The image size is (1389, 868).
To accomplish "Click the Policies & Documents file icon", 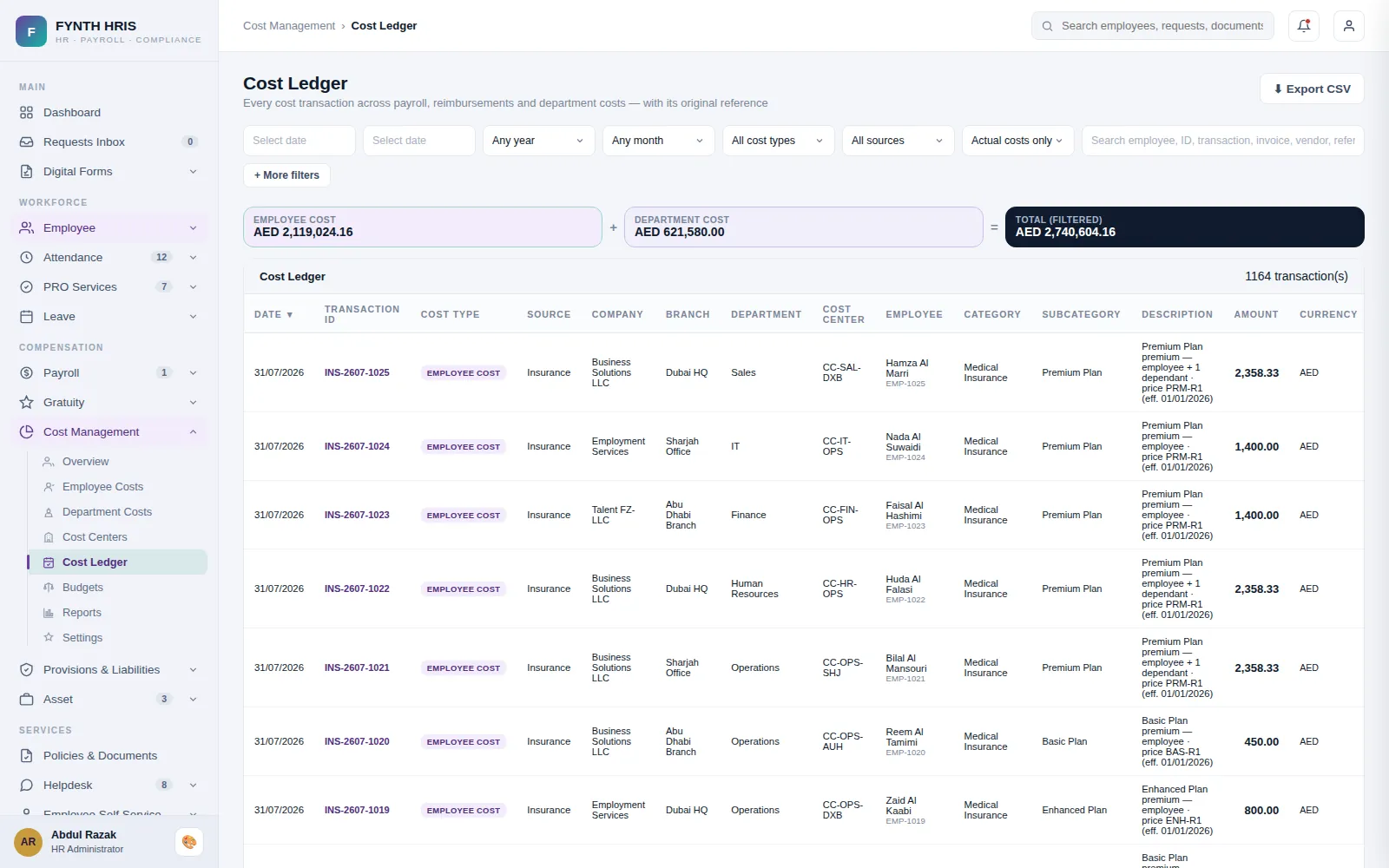I will pyautogui.click(x=27, y=756).
